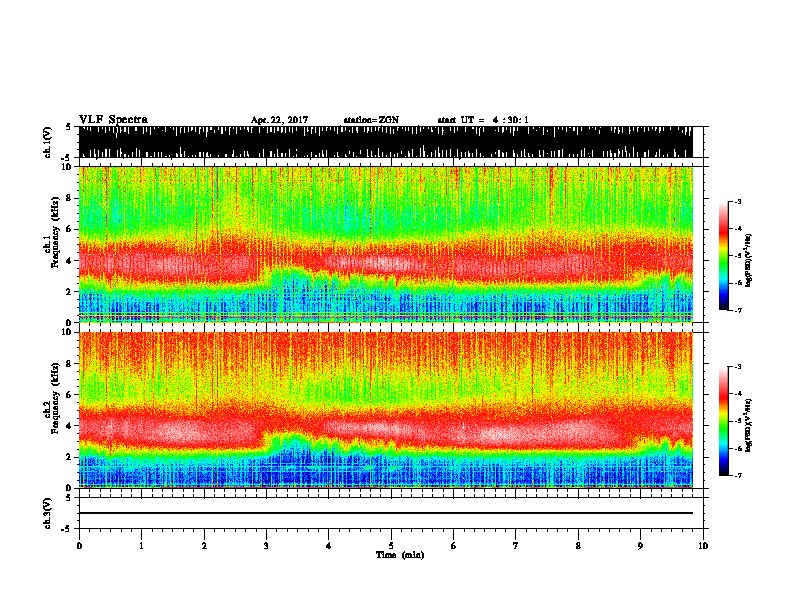Image resolution: width=792 pixels, height=612 pixels.
Task: Click the ch.1(V) waveform strip
Action: 386,142
